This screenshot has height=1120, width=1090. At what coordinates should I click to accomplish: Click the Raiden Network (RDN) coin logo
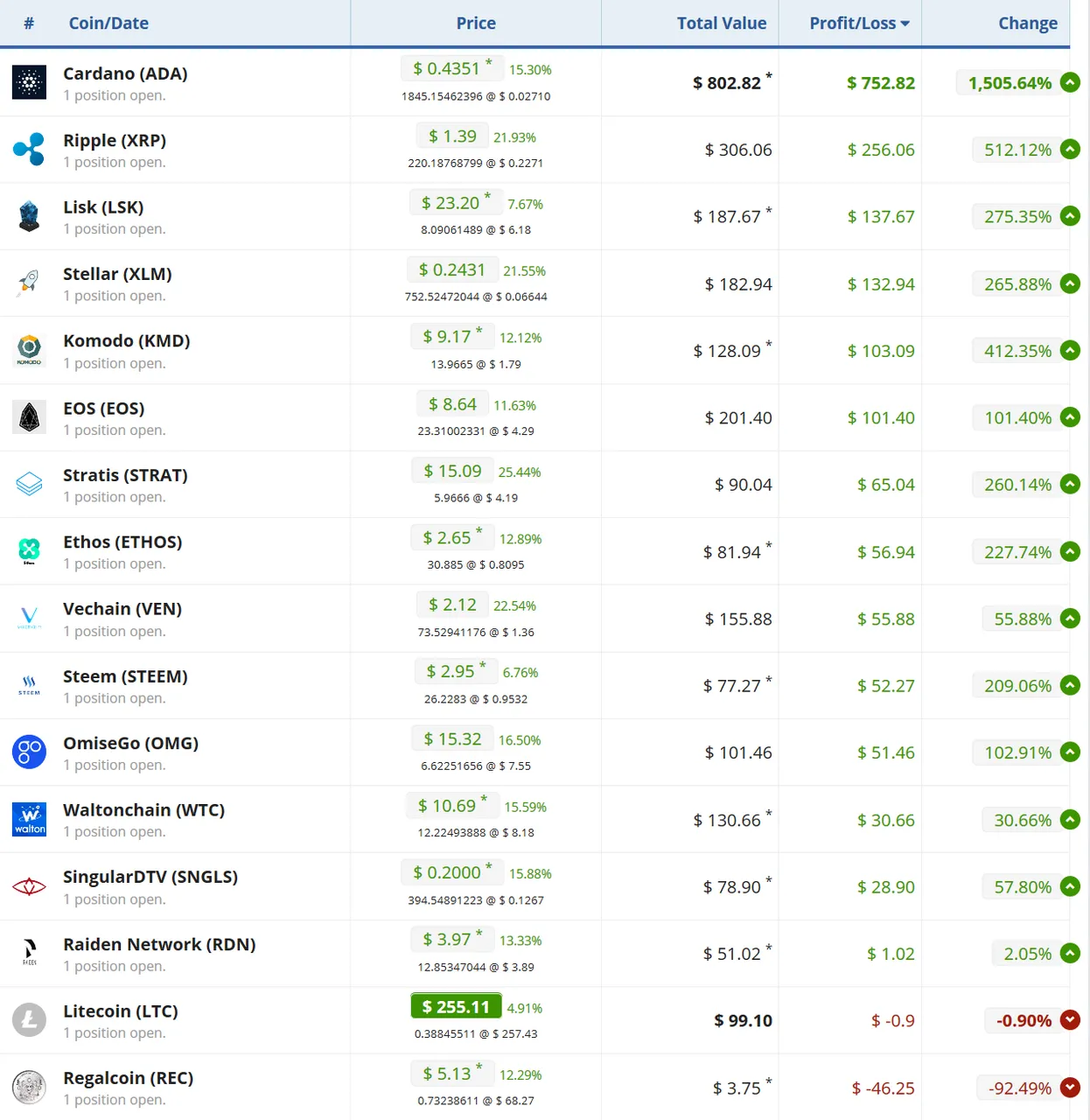29,953
